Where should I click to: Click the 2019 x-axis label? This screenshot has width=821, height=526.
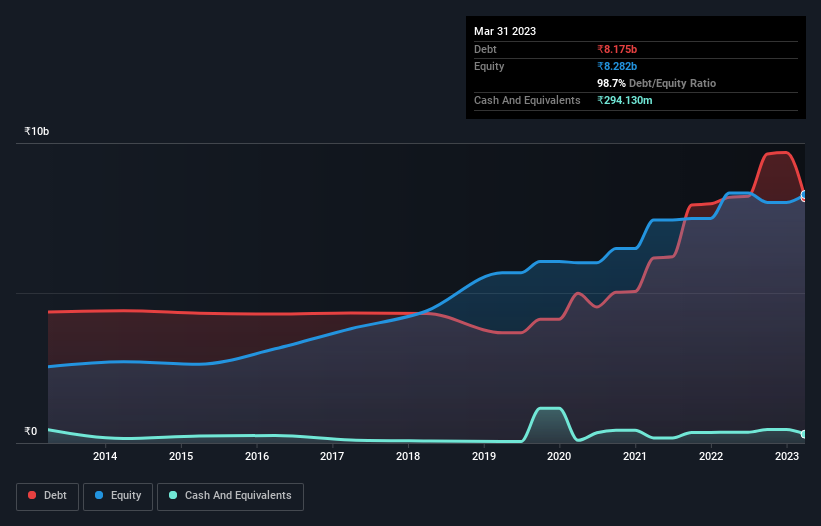[484, 456]
